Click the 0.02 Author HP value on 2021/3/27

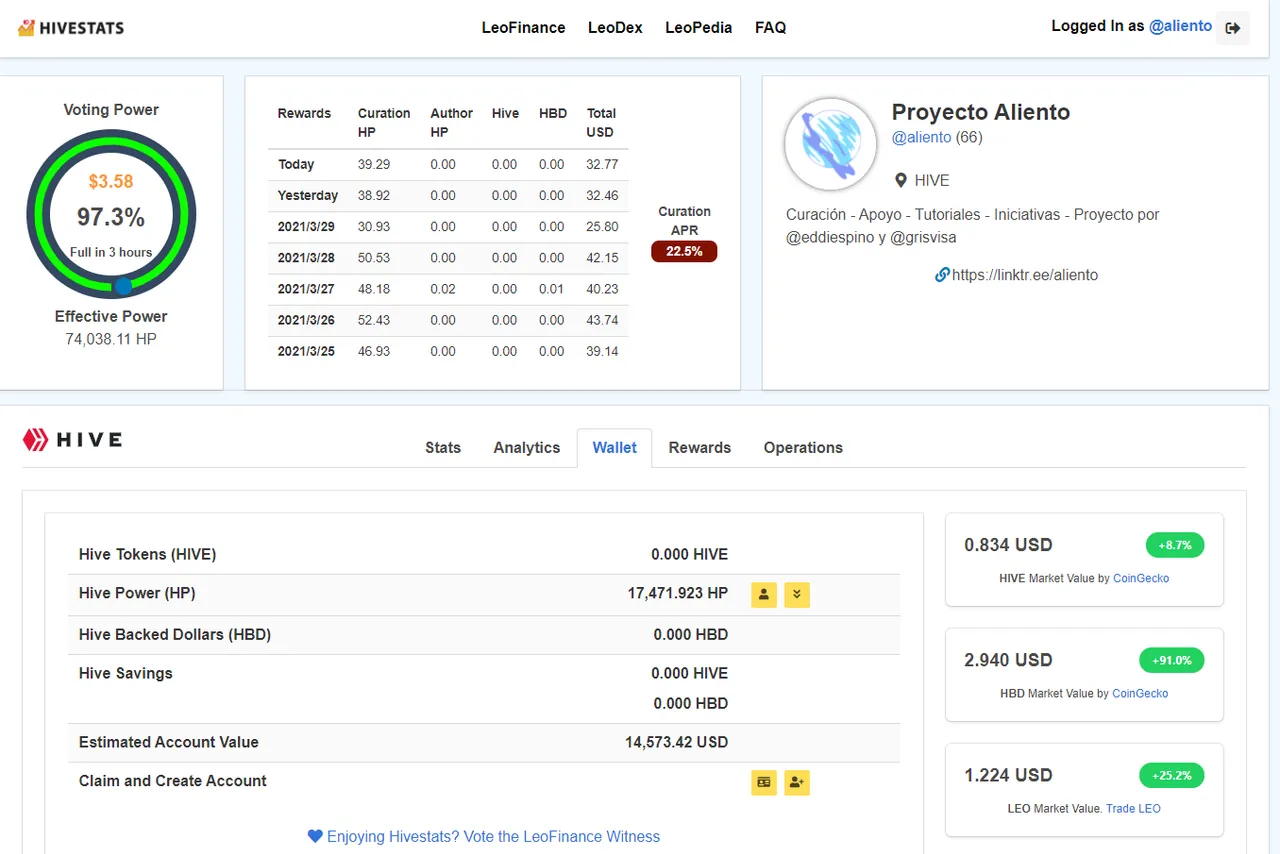pyautogui.click(x=443, y=289)
